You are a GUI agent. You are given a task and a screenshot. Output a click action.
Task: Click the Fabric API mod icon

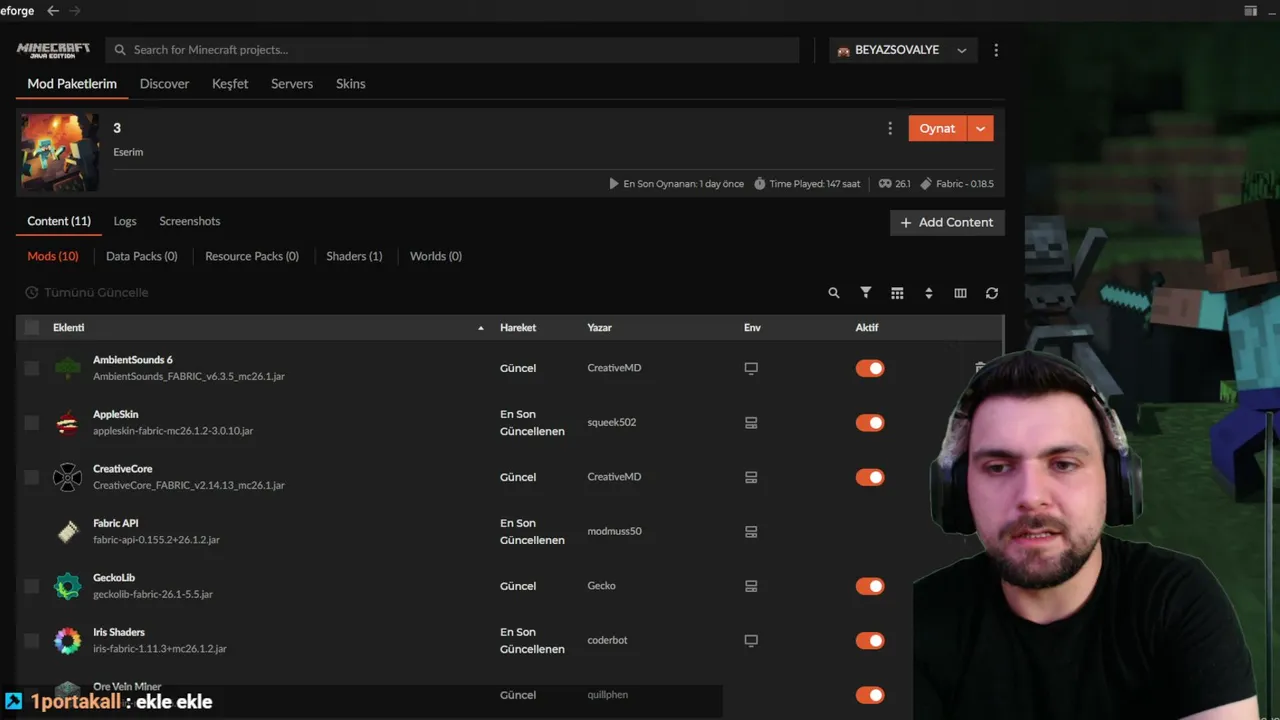(x=67, y=531)
